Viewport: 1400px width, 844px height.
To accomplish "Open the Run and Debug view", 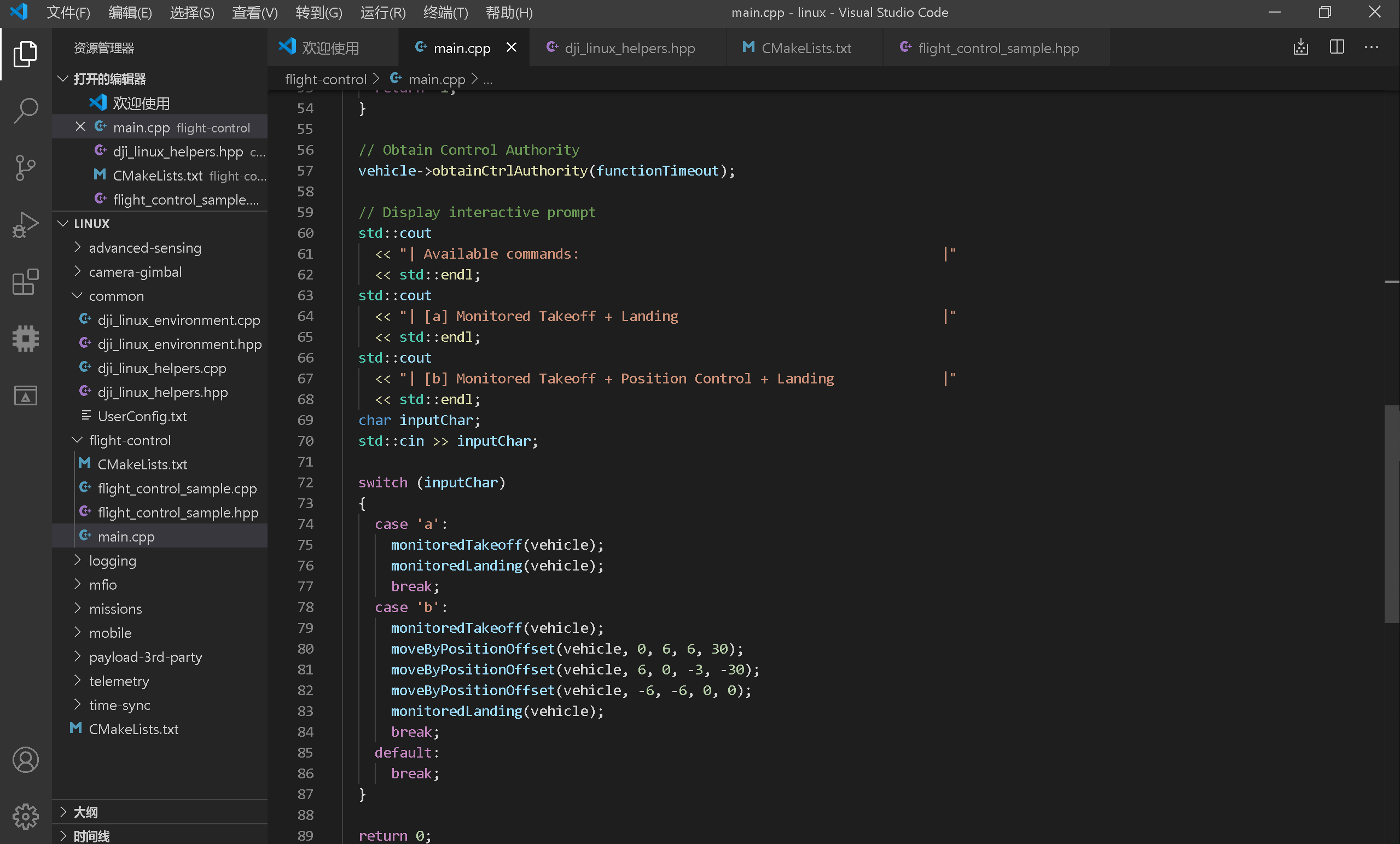I will click(26, 225).
